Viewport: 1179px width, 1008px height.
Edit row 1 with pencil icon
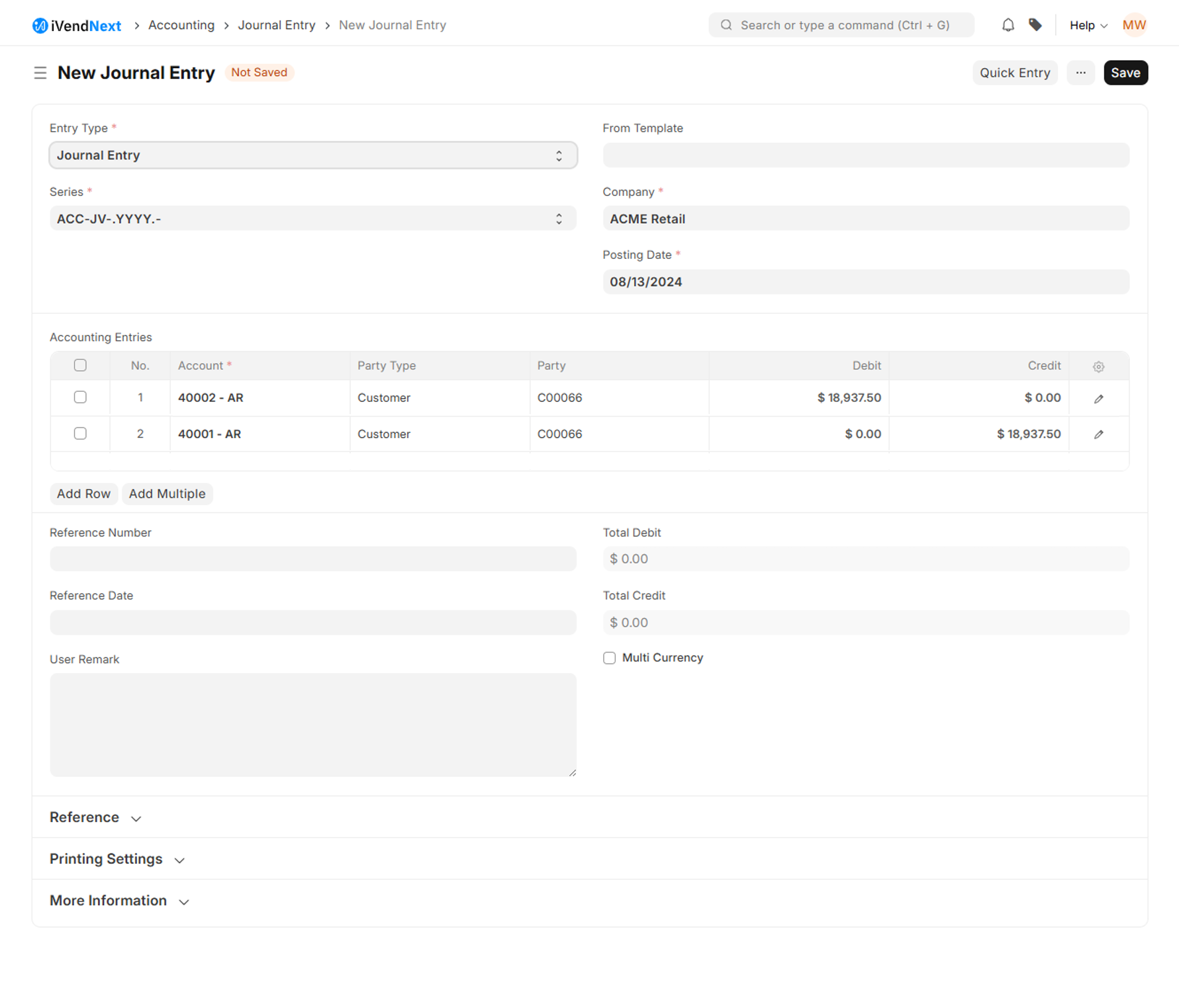1098,398
